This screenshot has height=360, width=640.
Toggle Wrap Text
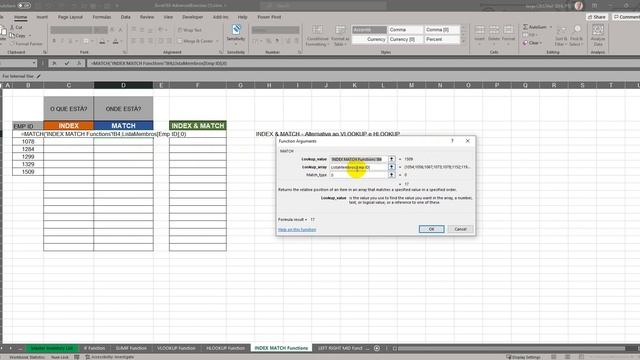190,30
